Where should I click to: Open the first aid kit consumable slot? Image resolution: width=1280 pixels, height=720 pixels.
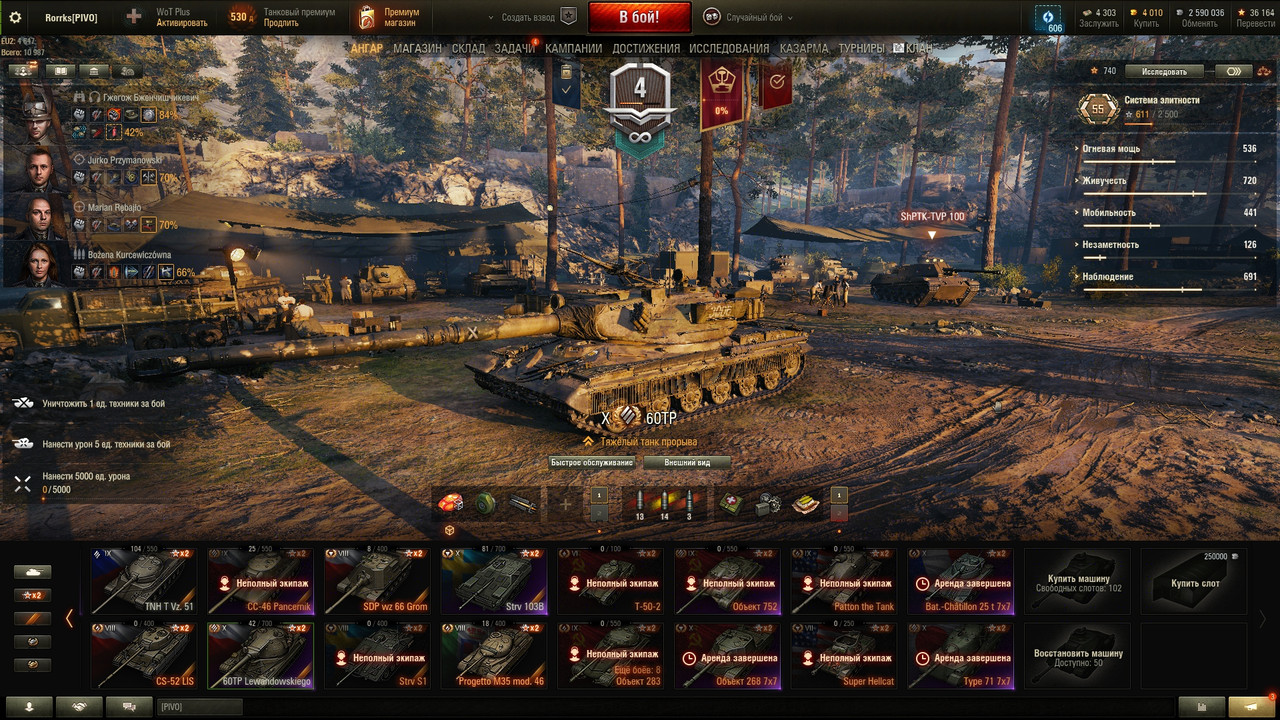coord(731,504)
